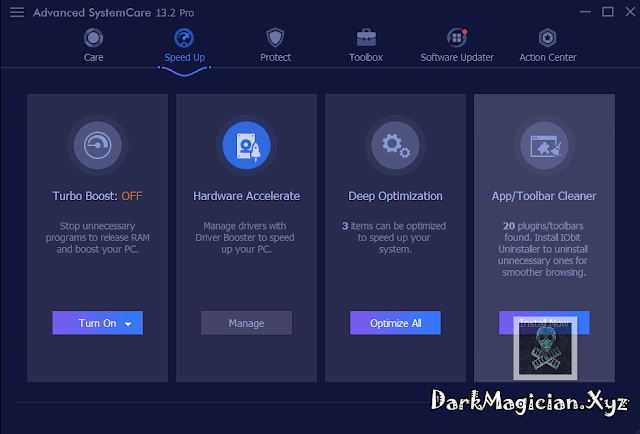Image resolution: width=640 pixels, height=434 pixels.
Task: Click the App/Toolbar Cleaner puzzle icon
Action: point(544,145)
